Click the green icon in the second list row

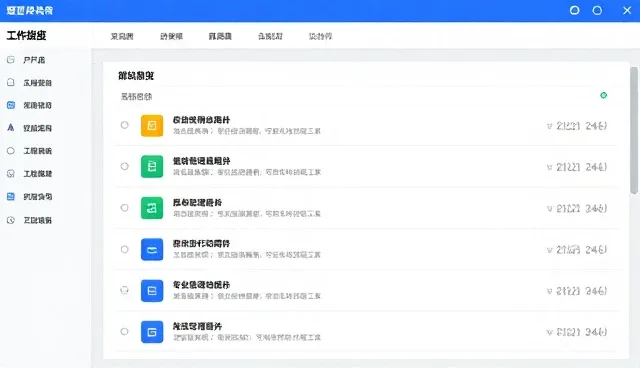click(152, 166)
